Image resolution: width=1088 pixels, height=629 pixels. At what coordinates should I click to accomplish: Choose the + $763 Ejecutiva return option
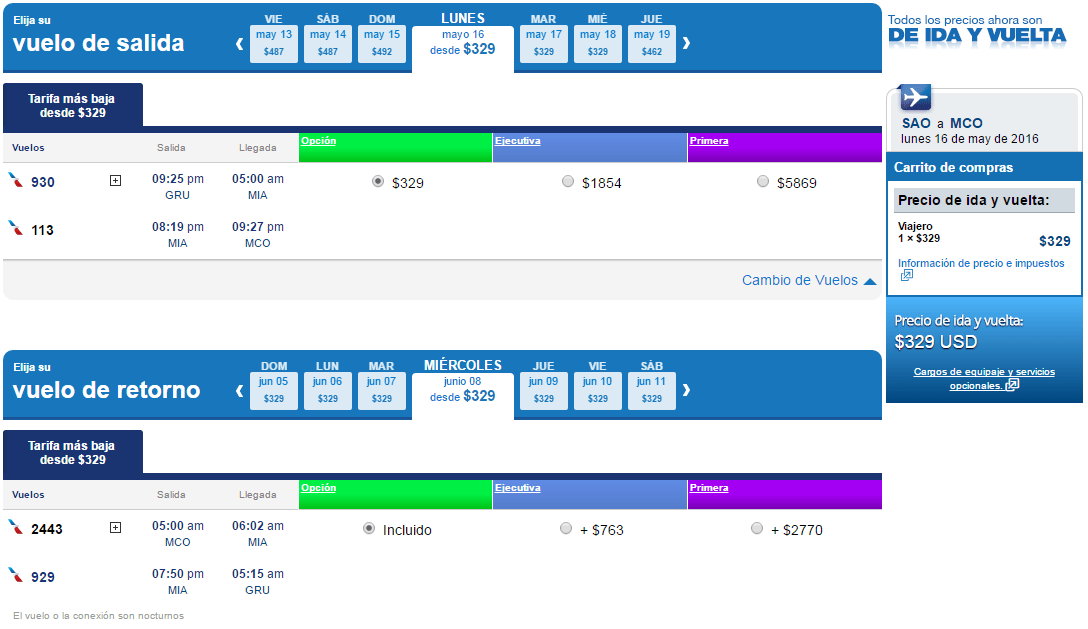(x=566, y=528)
